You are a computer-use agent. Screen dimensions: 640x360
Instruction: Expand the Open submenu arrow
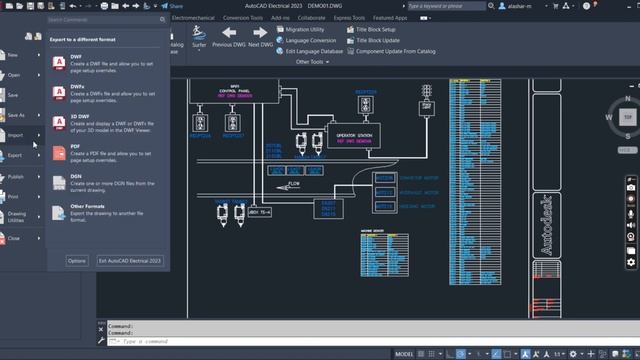pos(39,75)
